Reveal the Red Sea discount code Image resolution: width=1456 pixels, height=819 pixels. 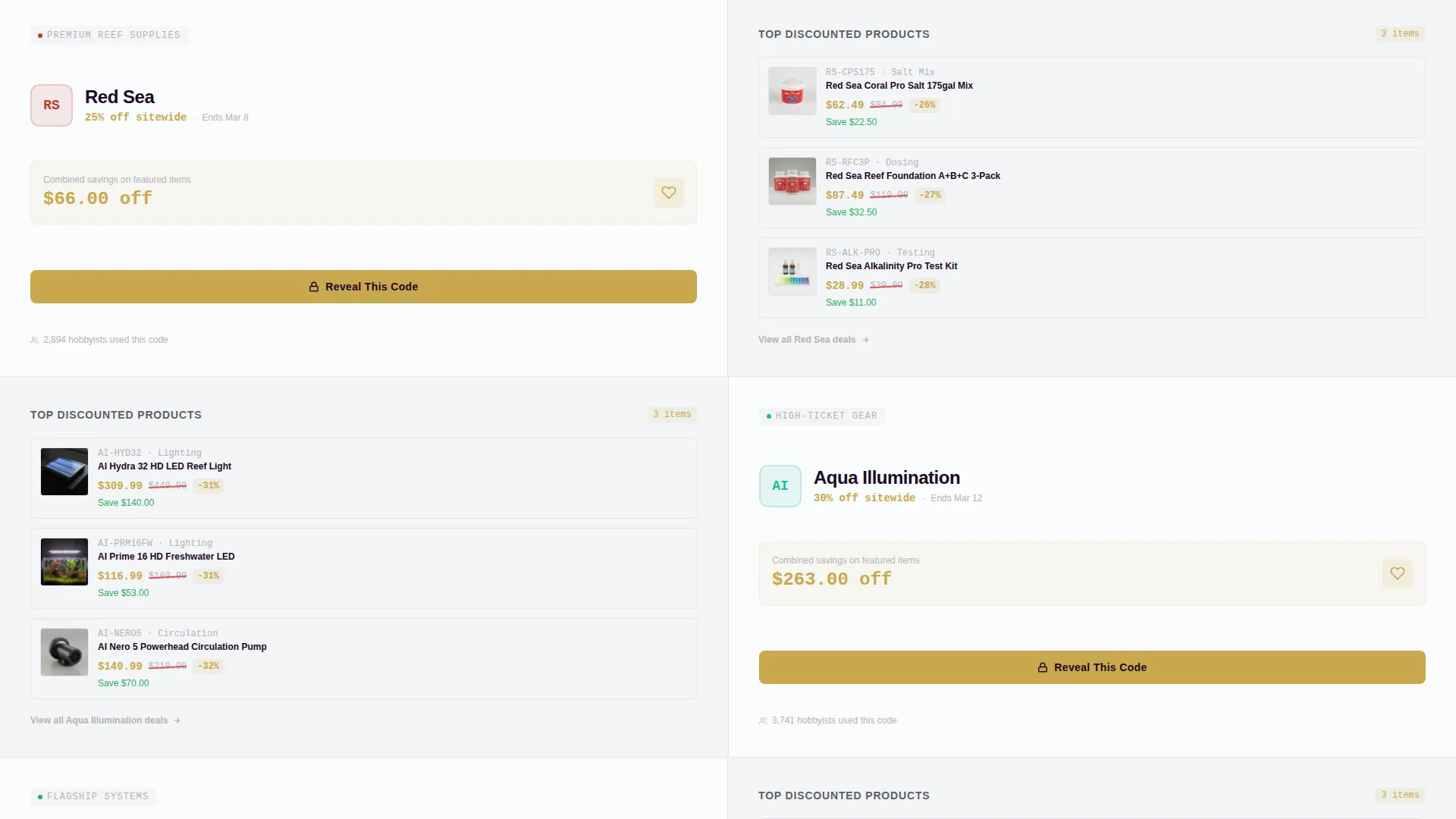[363, 287]
